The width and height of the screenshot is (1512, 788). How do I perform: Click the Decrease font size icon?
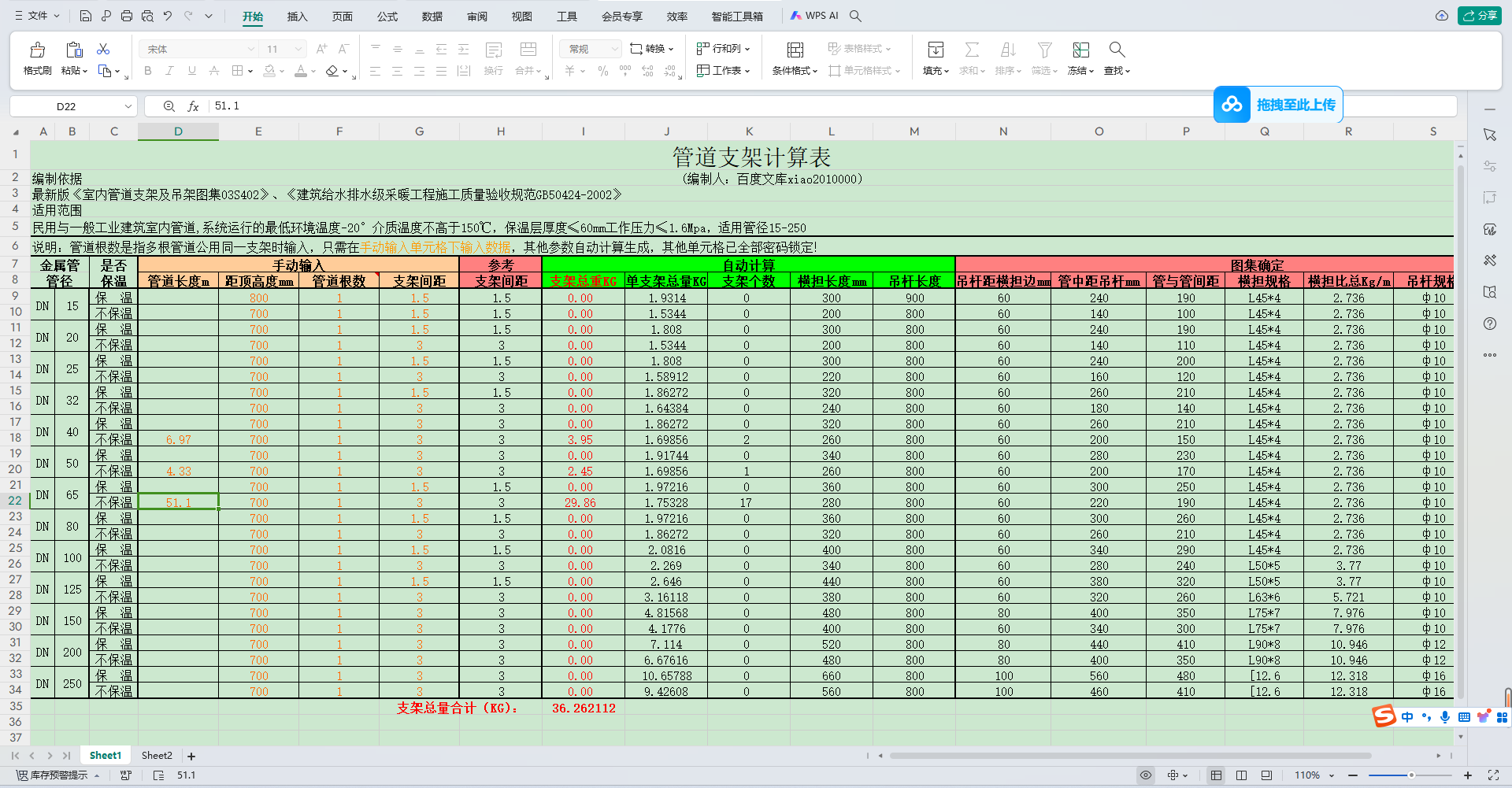(x=343, y=49)
